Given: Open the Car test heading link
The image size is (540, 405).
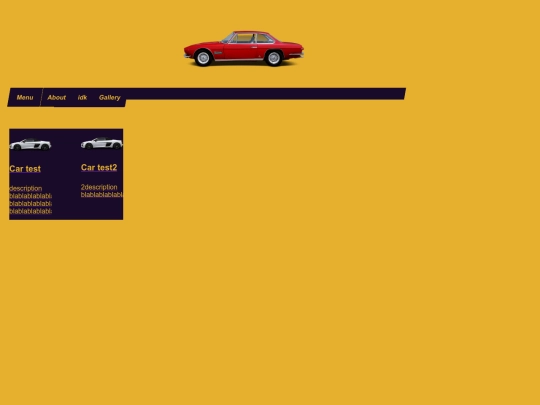Looking at the screenshot, I should click(x=25, y=169).
